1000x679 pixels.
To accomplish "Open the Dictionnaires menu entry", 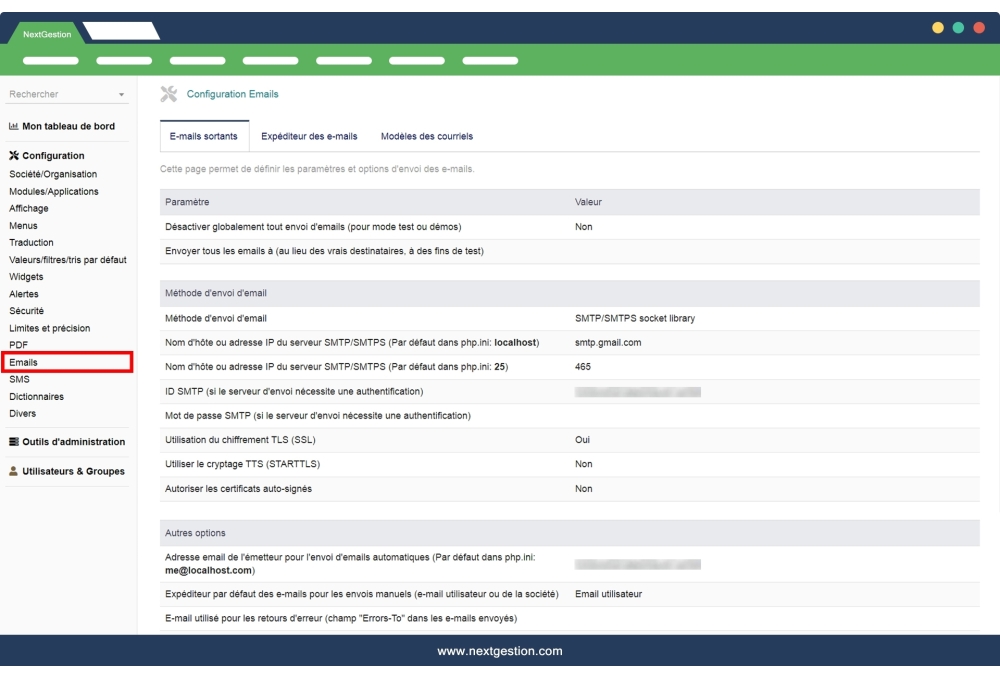I will (x=36, y=396).
